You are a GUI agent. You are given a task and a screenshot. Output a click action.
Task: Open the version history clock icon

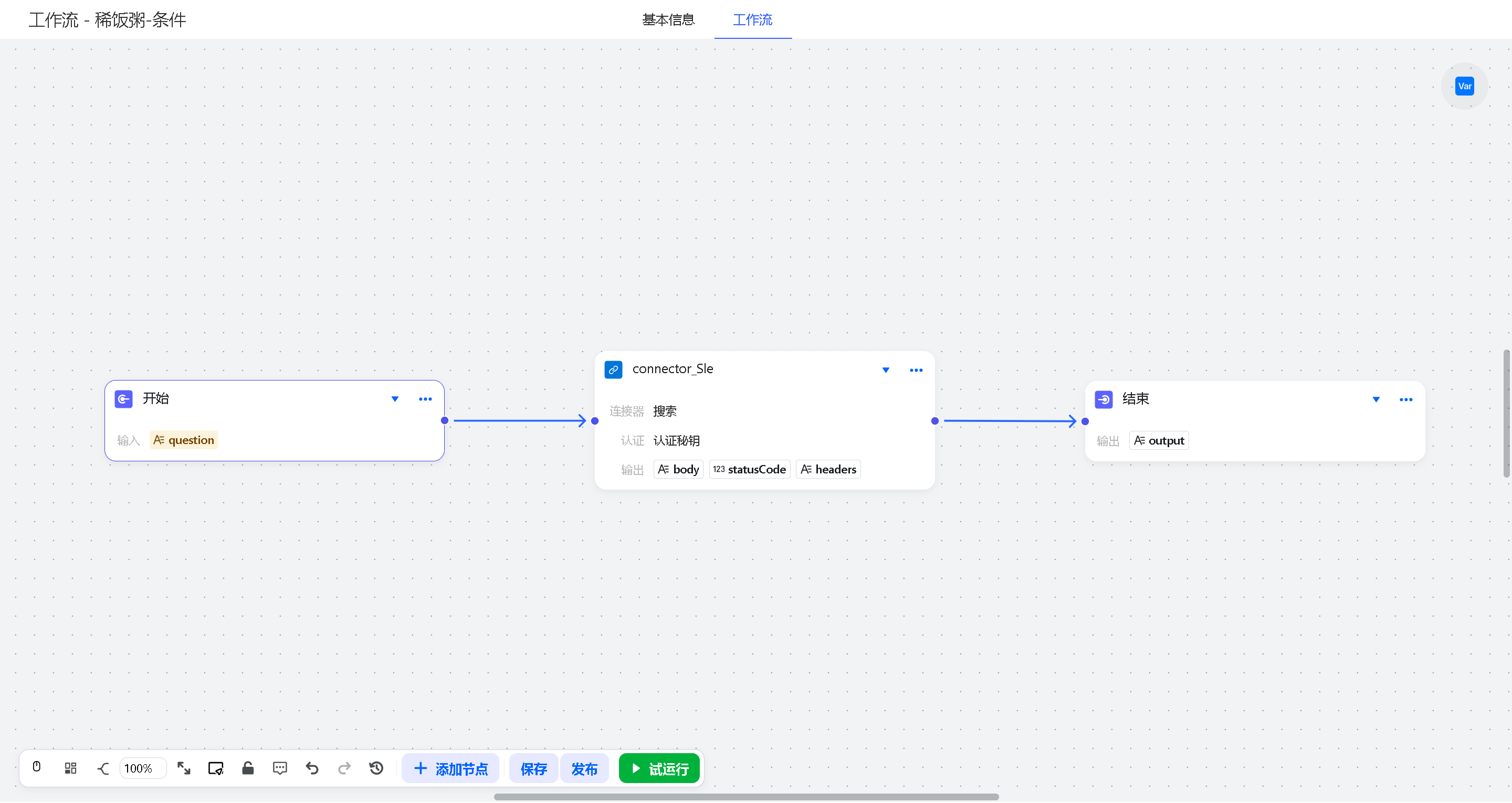[376, 768]
